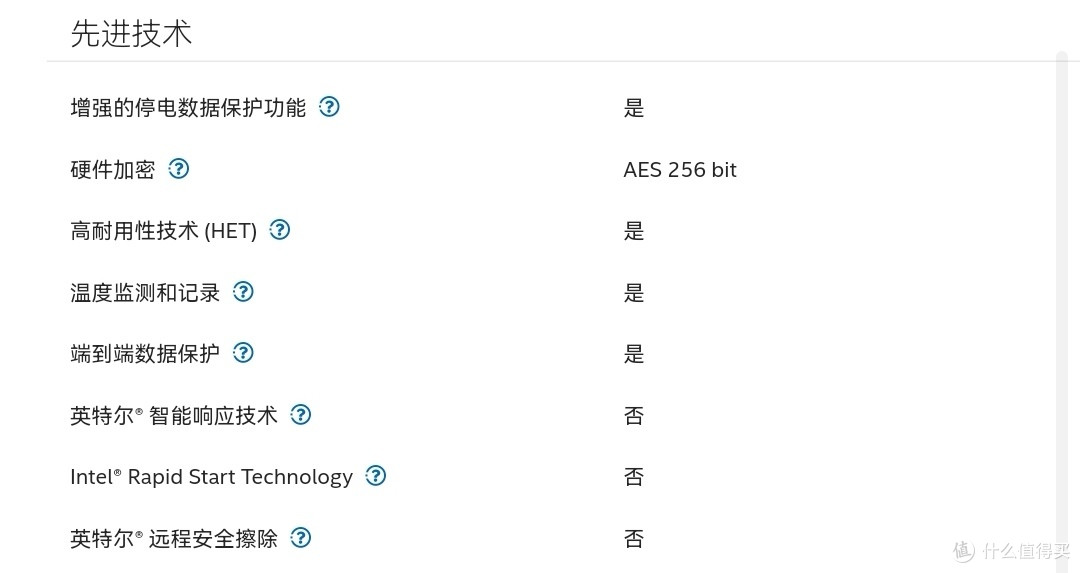The height and width of the screenshot is (573, 1080).
Task: Open help icon for 增强的停电数据保护功能
Action: (x=329, y=107)
